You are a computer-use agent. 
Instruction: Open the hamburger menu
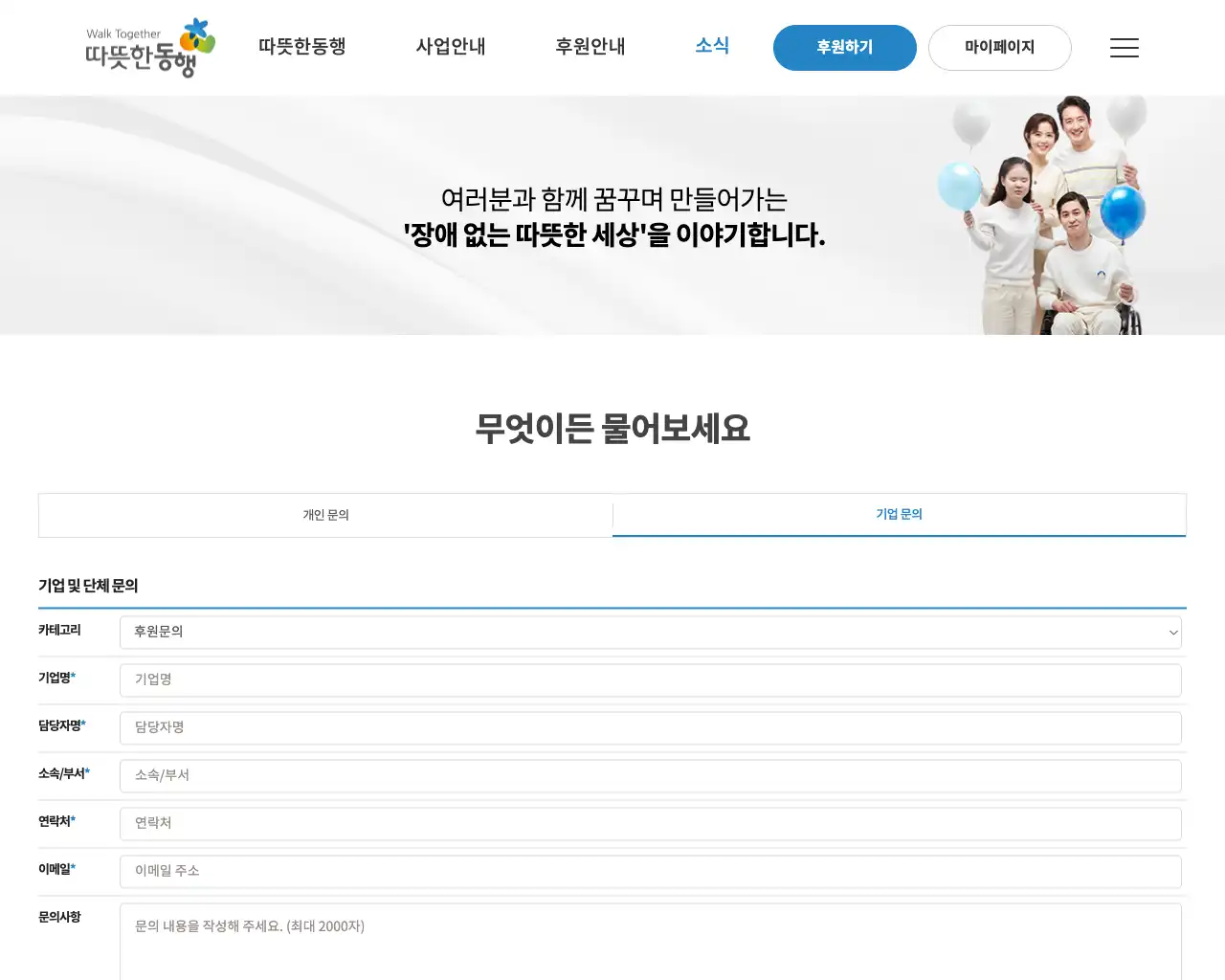point(1124,48)
